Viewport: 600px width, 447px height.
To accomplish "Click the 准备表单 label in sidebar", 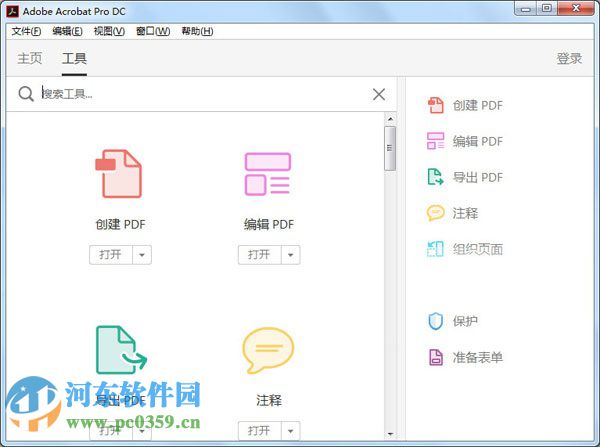I will click(478, 357).
